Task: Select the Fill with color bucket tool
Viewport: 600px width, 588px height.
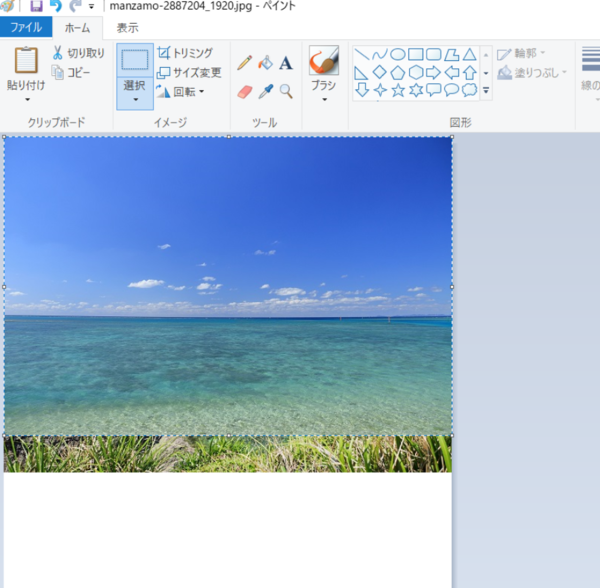Action: pyautogui.click(x=265, y=62)
